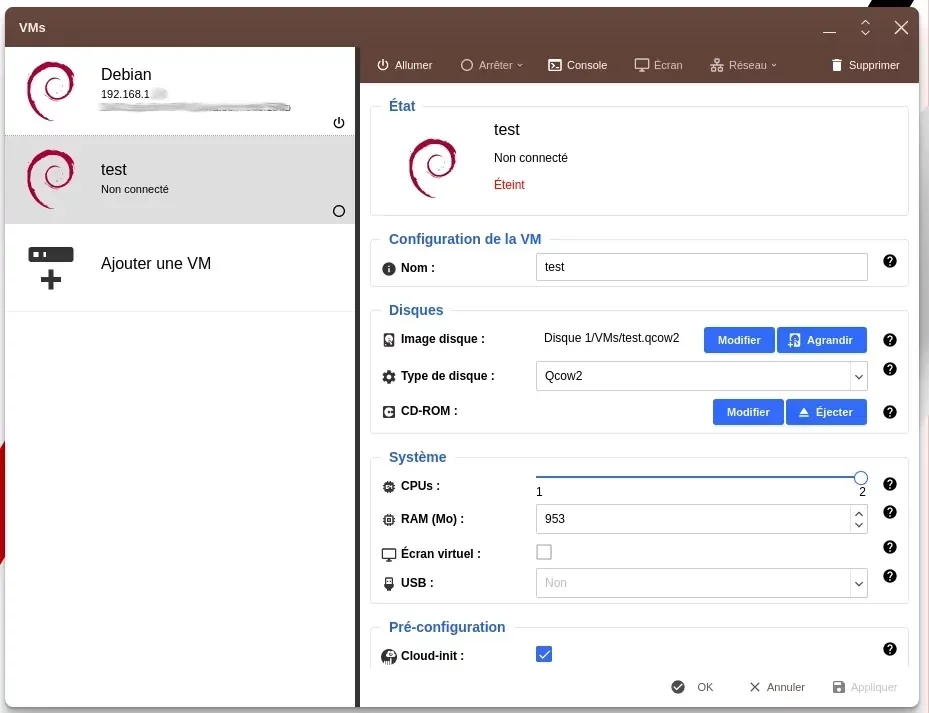Click into the RAM (Mo) field

[693, 519]
